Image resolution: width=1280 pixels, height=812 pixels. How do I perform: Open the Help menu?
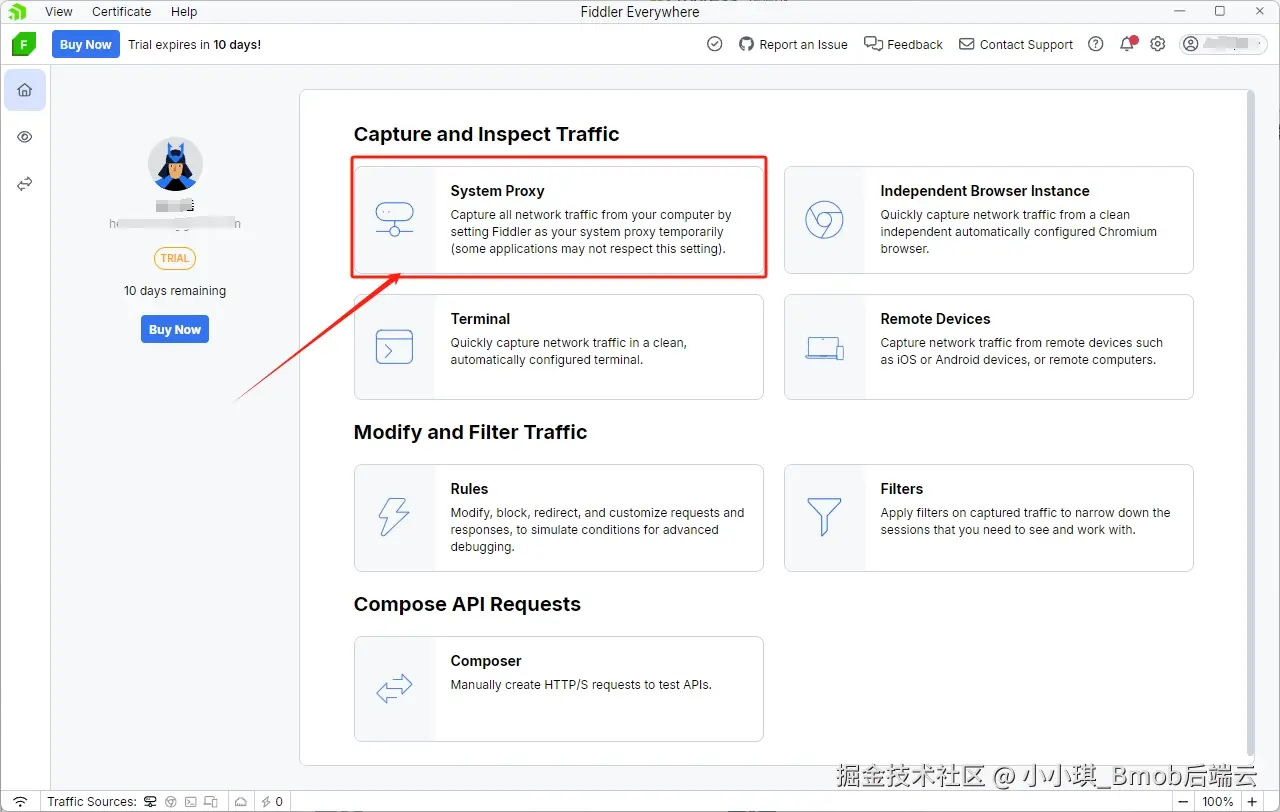(x=184, y=11)
